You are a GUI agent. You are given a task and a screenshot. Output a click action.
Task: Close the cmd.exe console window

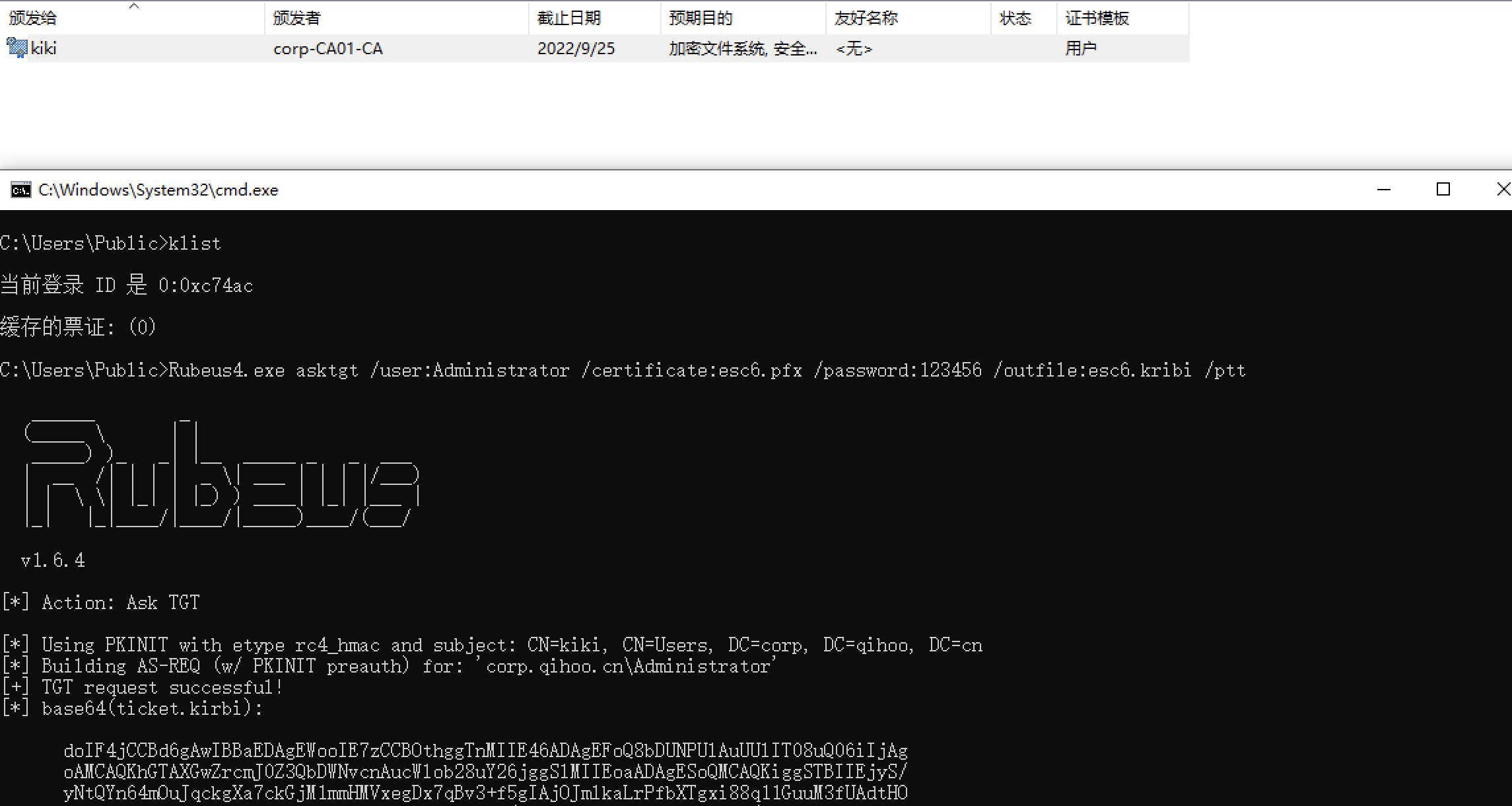click(1503, 190)
